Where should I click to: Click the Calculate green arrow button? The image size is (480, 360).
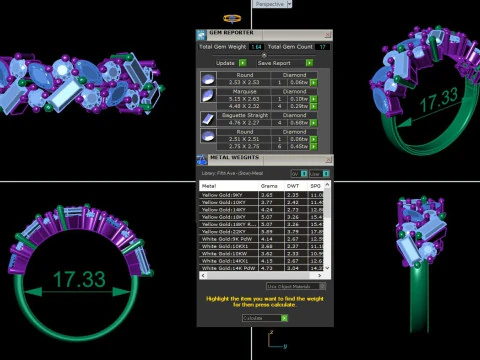pos(284,318)
